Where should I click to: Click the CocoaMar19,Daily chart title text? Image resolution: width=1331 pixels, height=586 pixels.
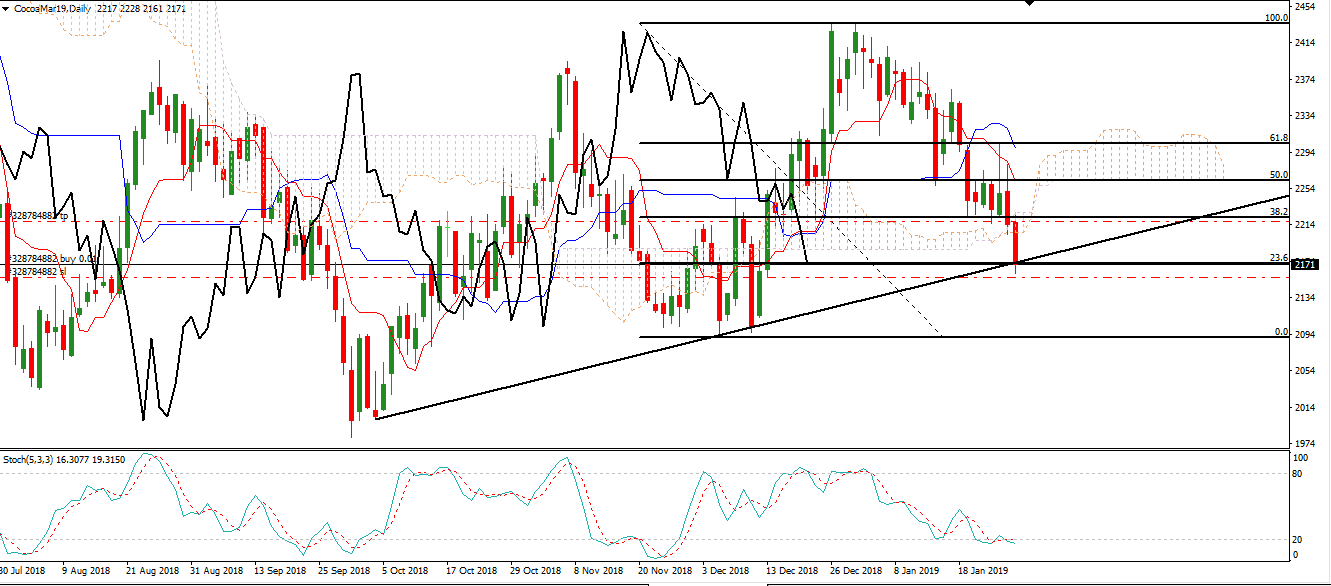[x=50, y=9]
